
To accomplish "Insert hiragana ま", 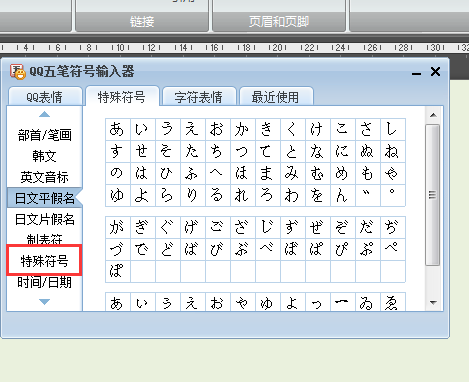I will point(268,173).
